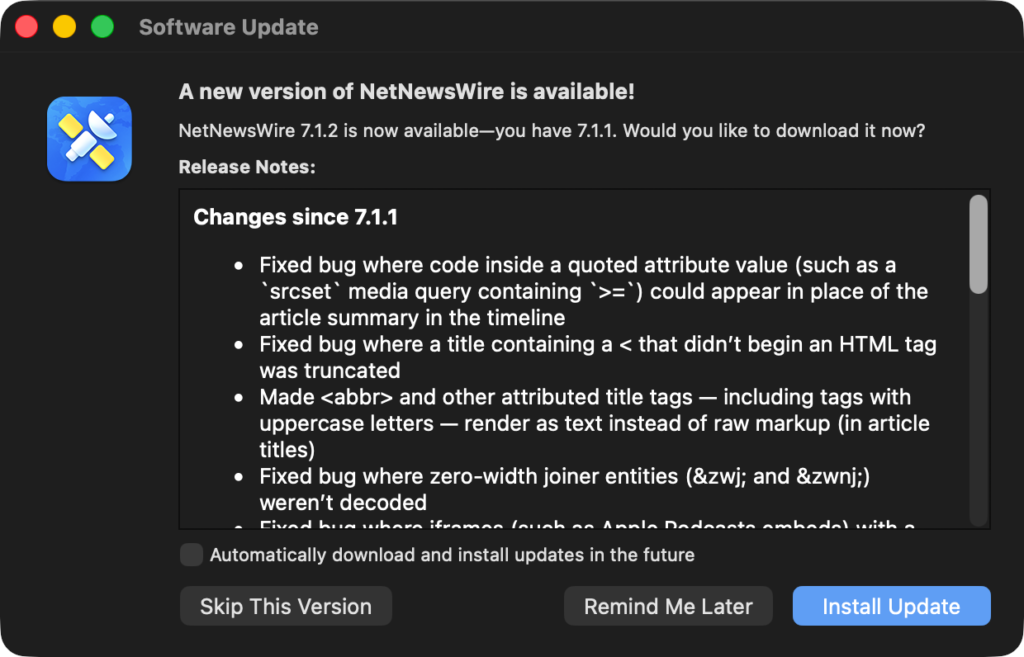Choose Remind Me Later
This screenshot has height=657, width=1024.
pyautogui.click(x=668, y=606)
